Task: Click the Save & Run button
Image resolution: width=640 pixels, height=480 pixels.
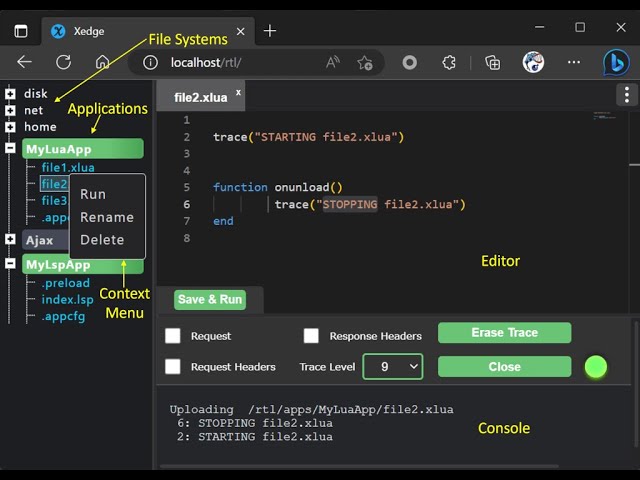Action: (210, 300)
